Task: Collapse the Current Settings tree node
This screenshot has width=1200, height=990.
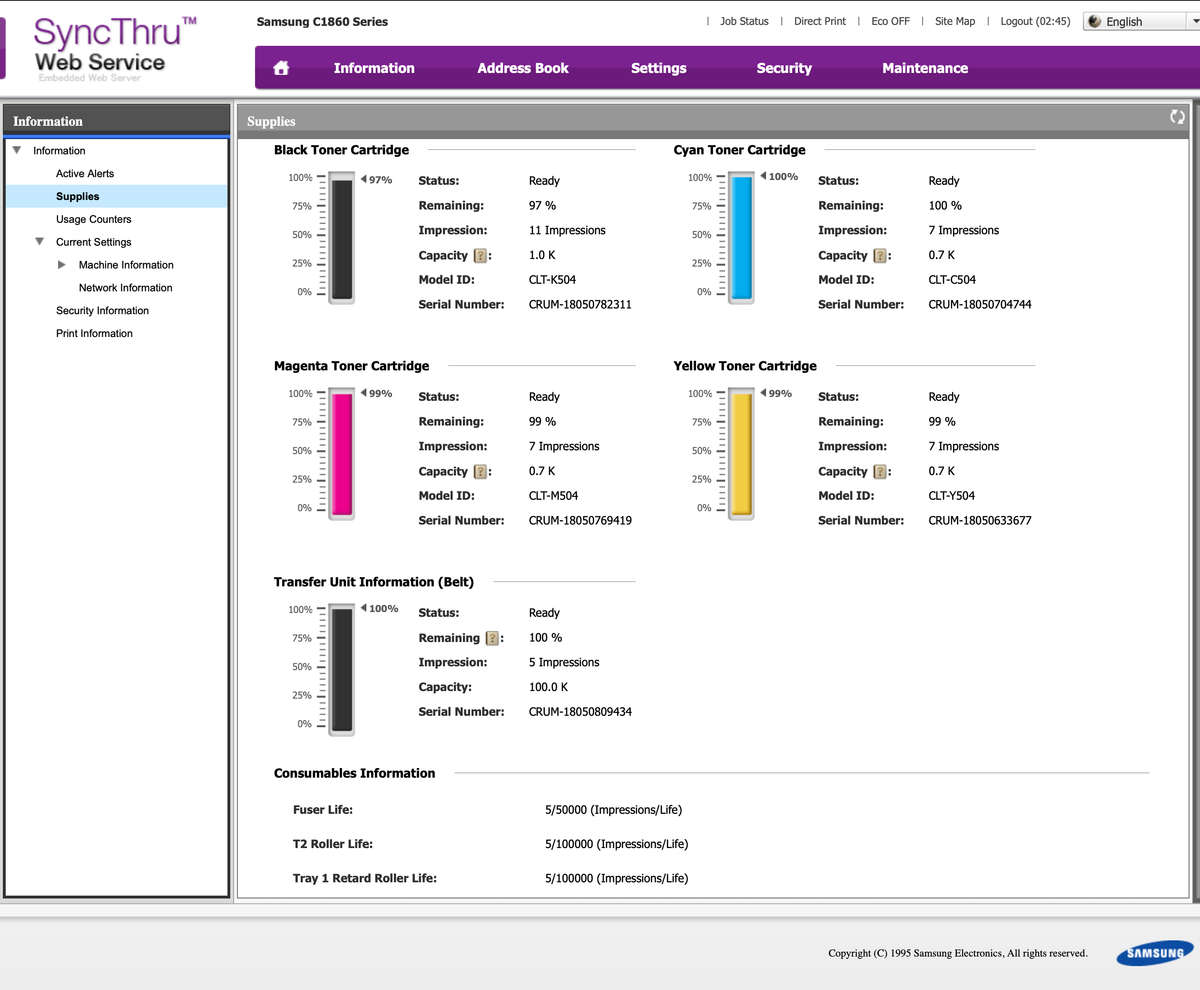Action: (39, 242)
